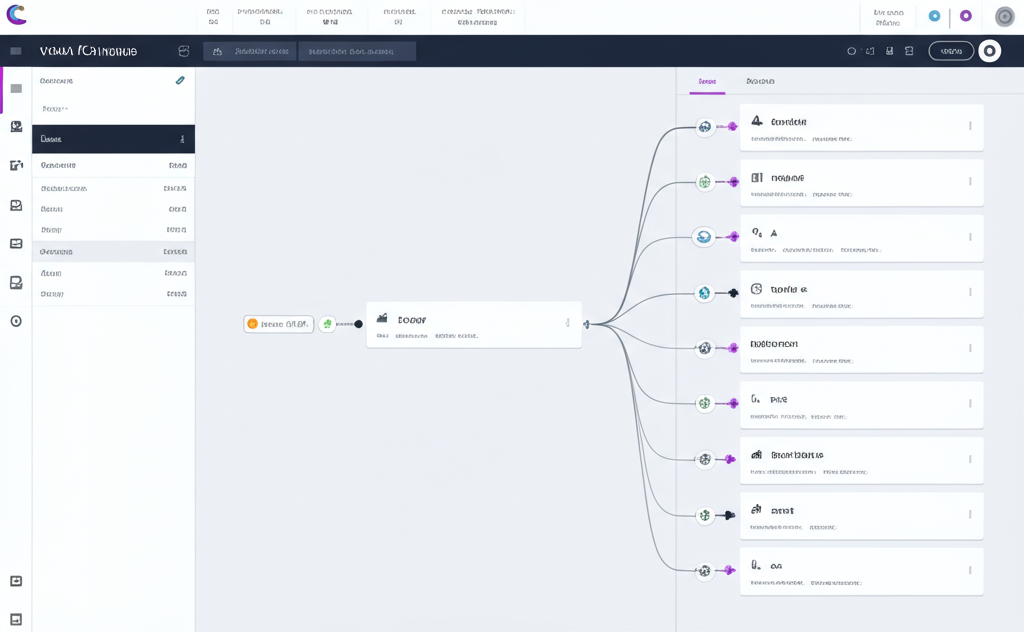Screen dimensions: 1024x632
Task: Open the kebab menu on the last right card
Action: click(970, 570)
